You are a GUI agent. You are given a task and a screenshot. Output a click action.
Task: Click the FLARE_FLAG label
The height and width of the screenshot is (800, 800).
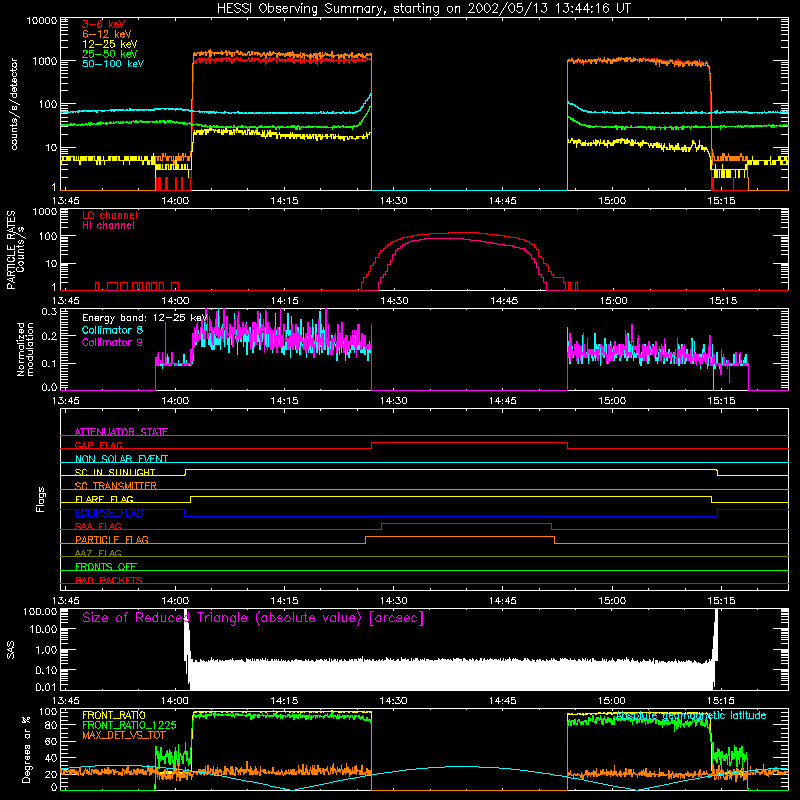(x=104, y=499)
